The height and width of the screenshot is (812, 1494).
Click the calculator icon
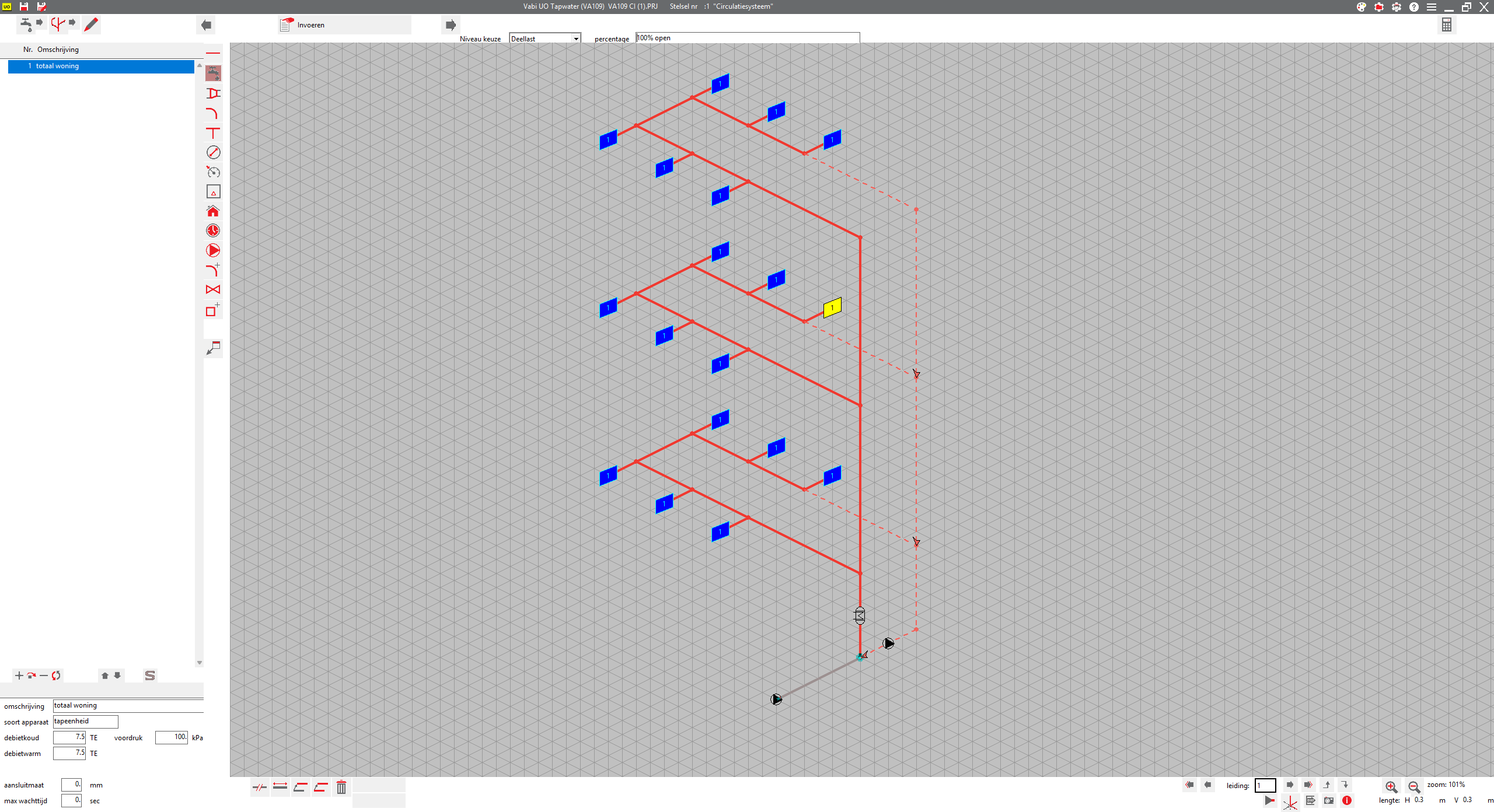click(x=1446, y=24)
